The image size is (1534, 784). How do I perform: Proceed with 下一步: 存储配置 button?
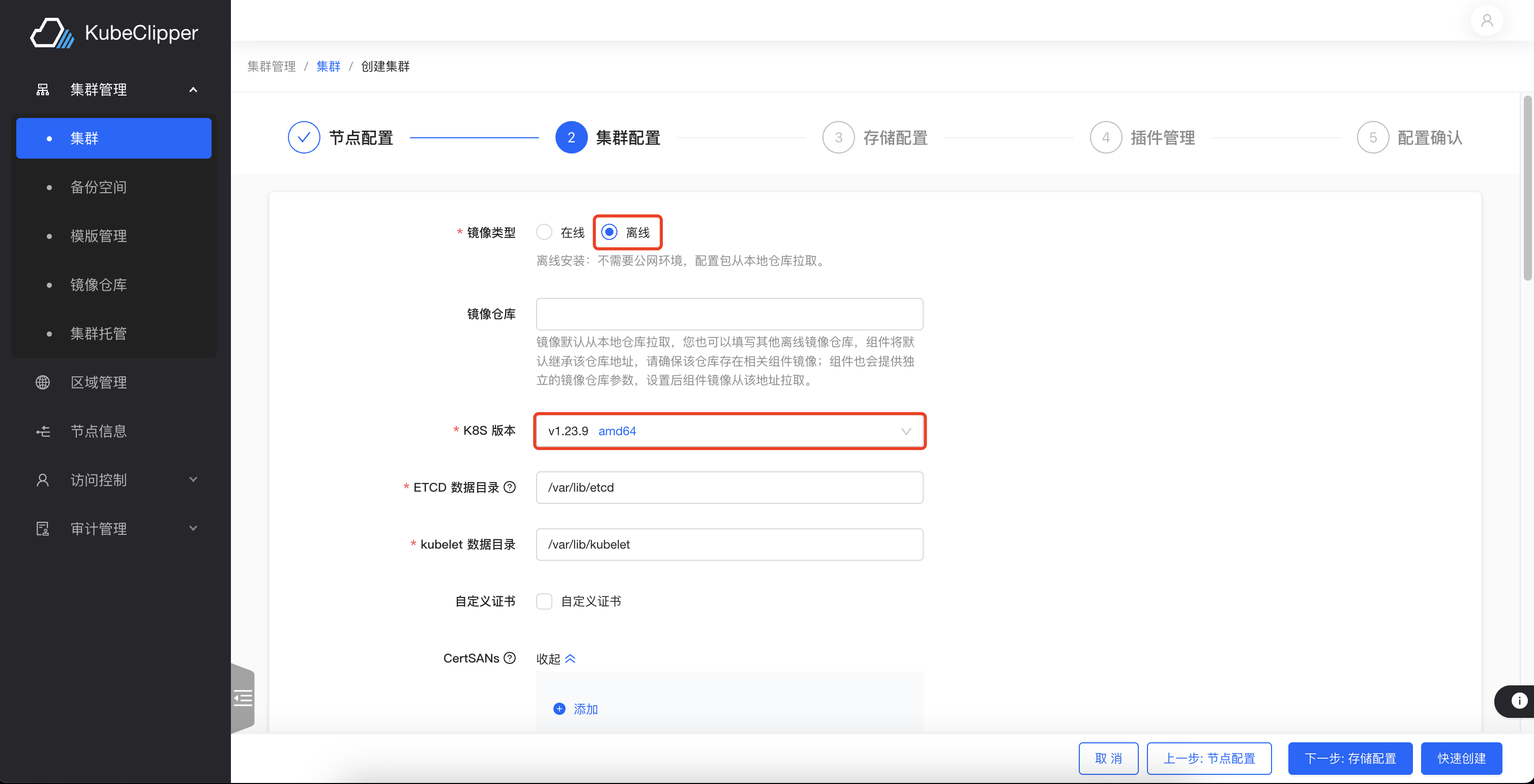(1350, 759)
